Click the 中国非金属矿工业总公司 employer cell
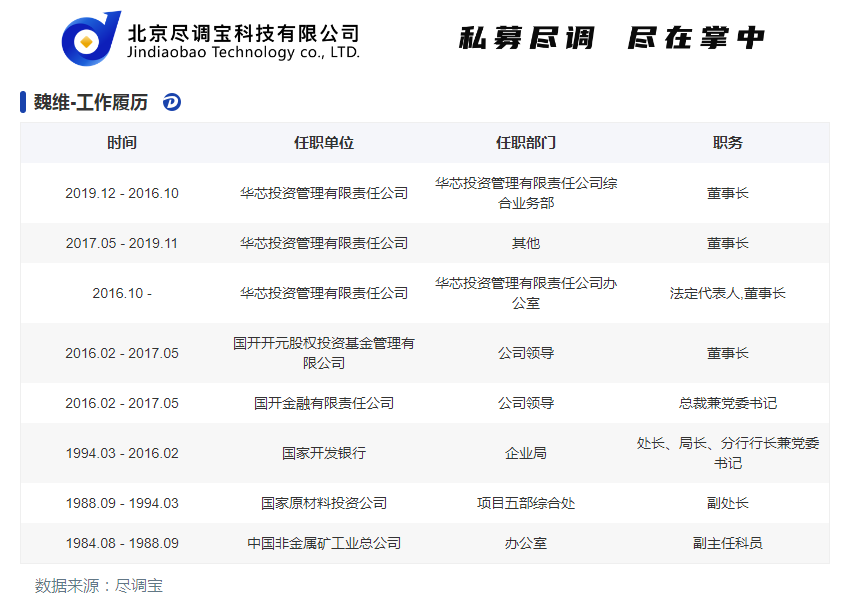850x605 pixels. [324, 543]
